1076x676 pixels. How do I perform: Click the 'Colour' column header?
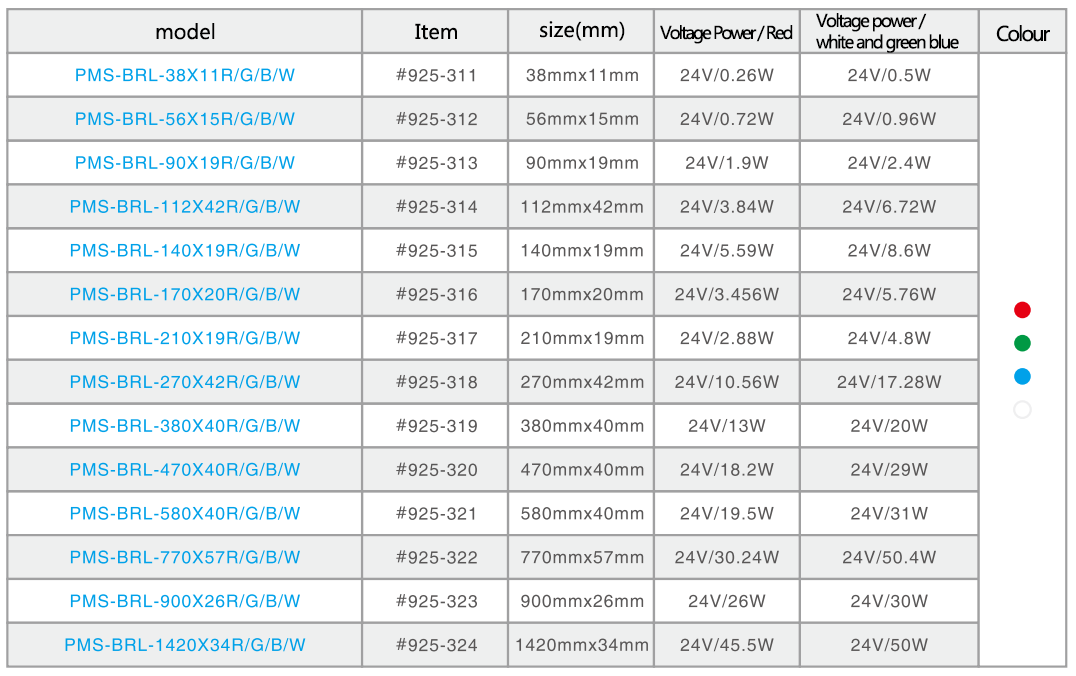(x=1022, y=33)
